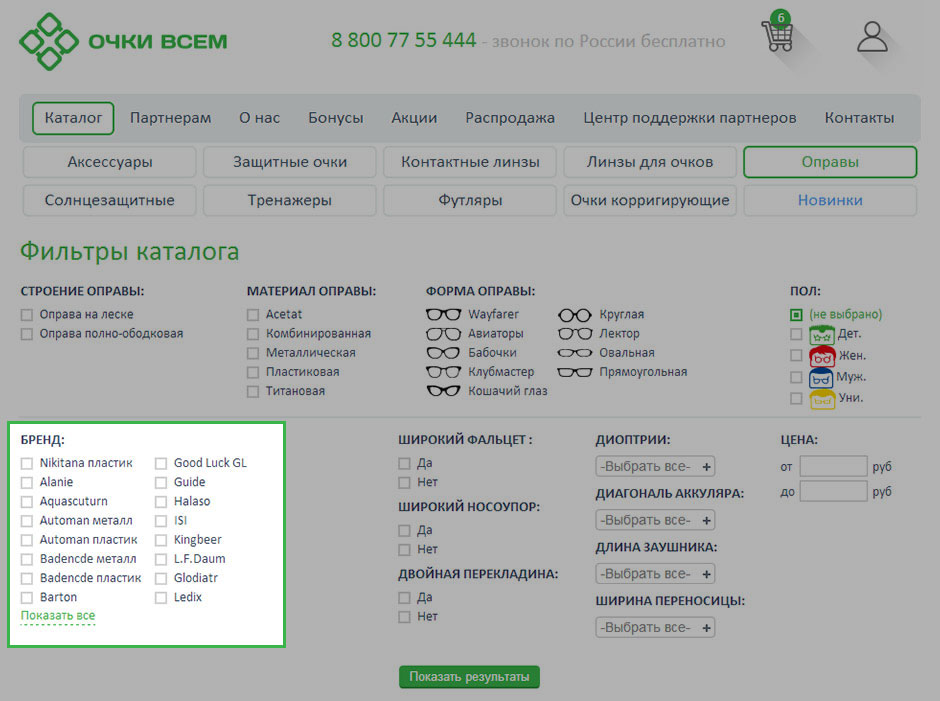
Task: Choose the Авиаторы glasses shape icon
Action: [x=443, y=334]
